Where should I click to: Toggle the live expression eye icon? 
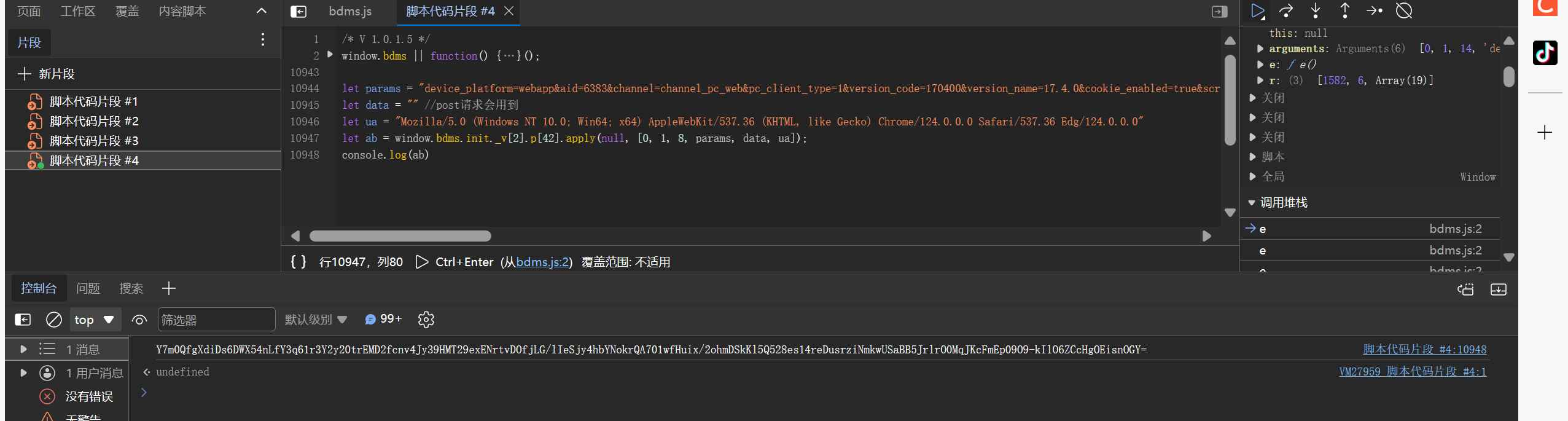pyautogui.click(x=139, y=320)
